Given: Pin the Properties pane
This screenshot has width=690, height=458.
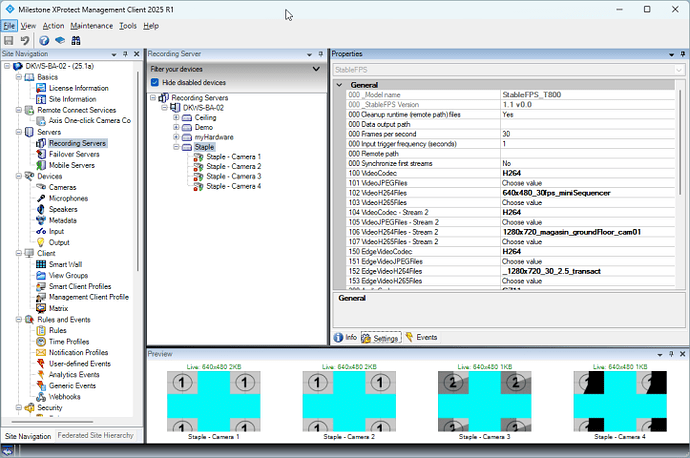Looking at the screenshot, I should 683,54.
